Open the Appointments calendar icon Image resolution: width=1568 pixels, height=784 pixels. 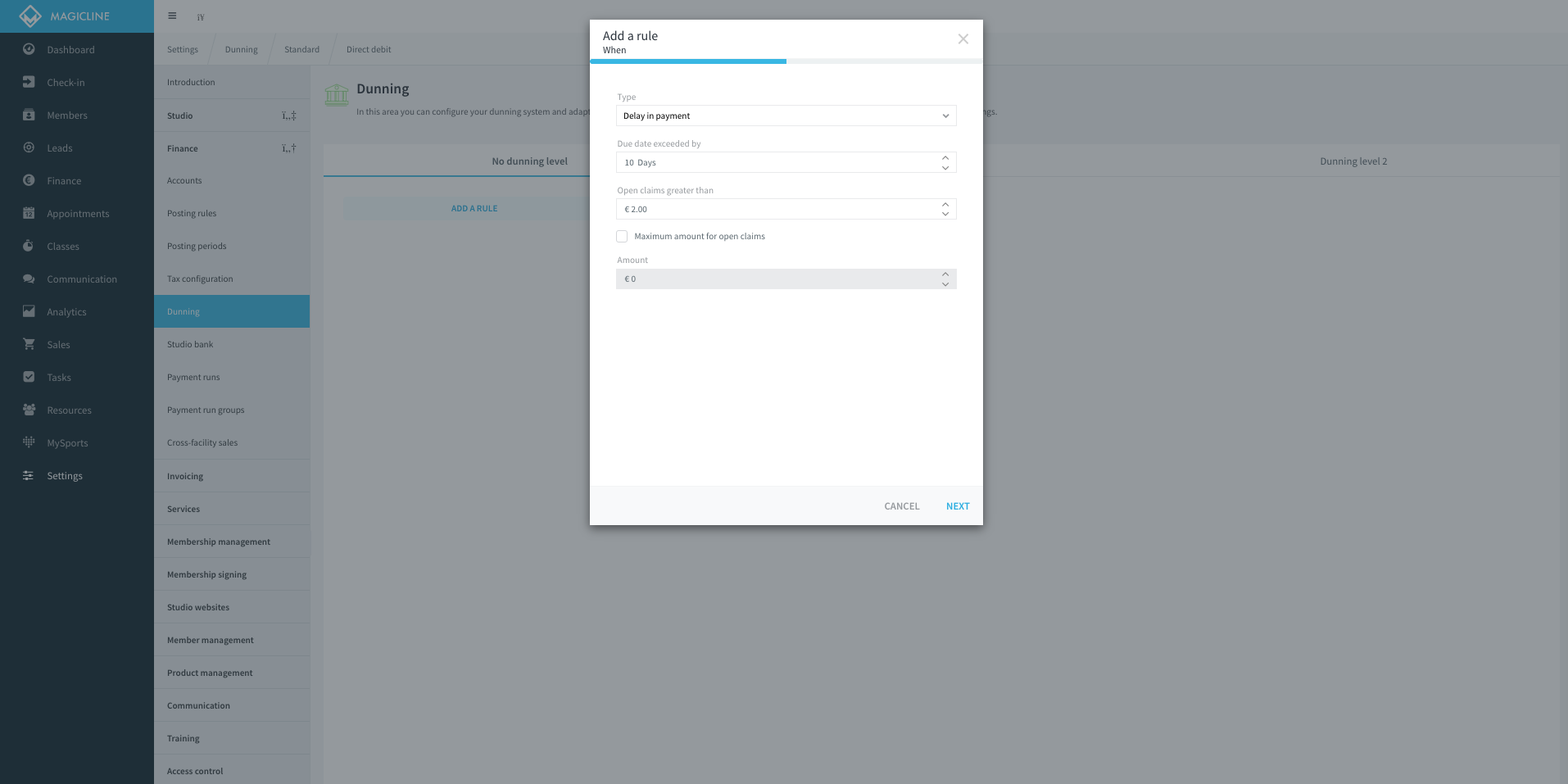(29, 213)
